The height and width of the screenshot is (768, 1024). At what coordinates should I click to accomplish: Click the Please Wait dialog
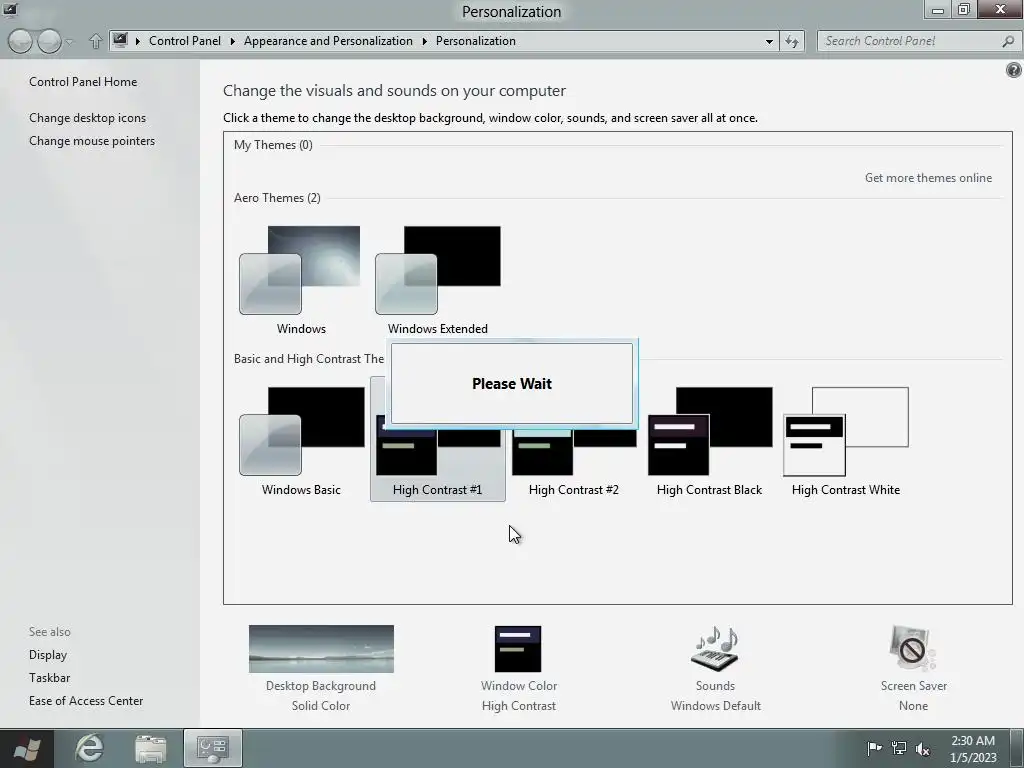tap(512, 383)
